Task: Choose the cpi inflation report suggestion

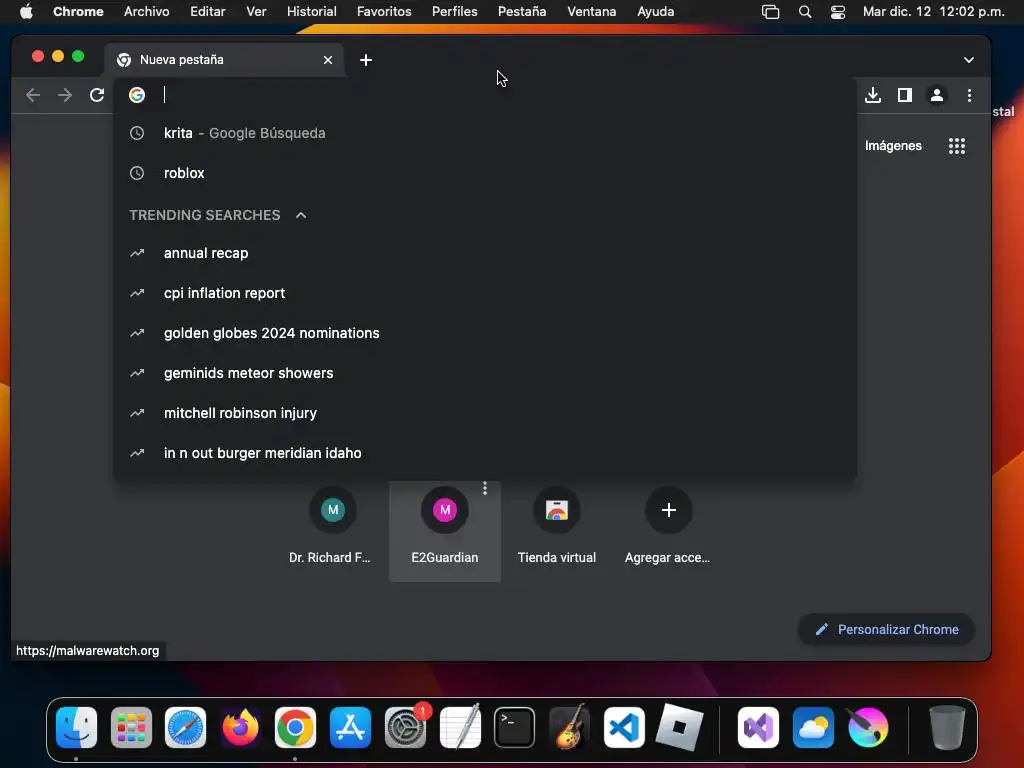Action: click(x=485, y=293)
